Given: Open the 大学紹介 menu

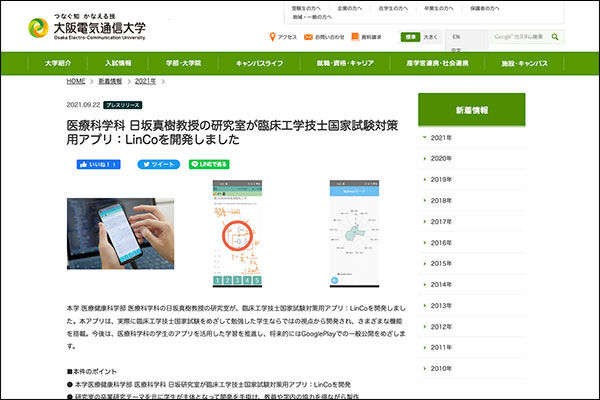Looking at the screenshot, I should click(x=58, y=63).
